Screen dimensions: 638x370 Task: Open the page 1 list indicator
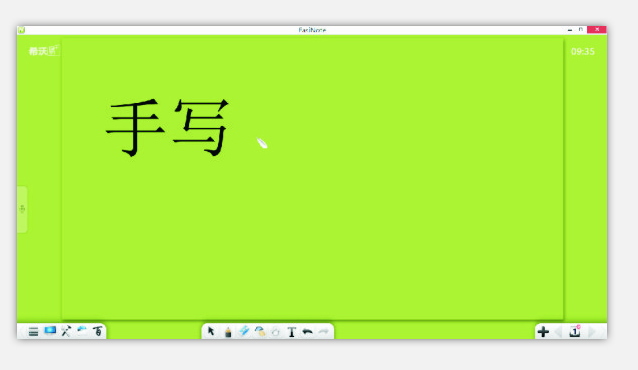click(x=575, y=331)
